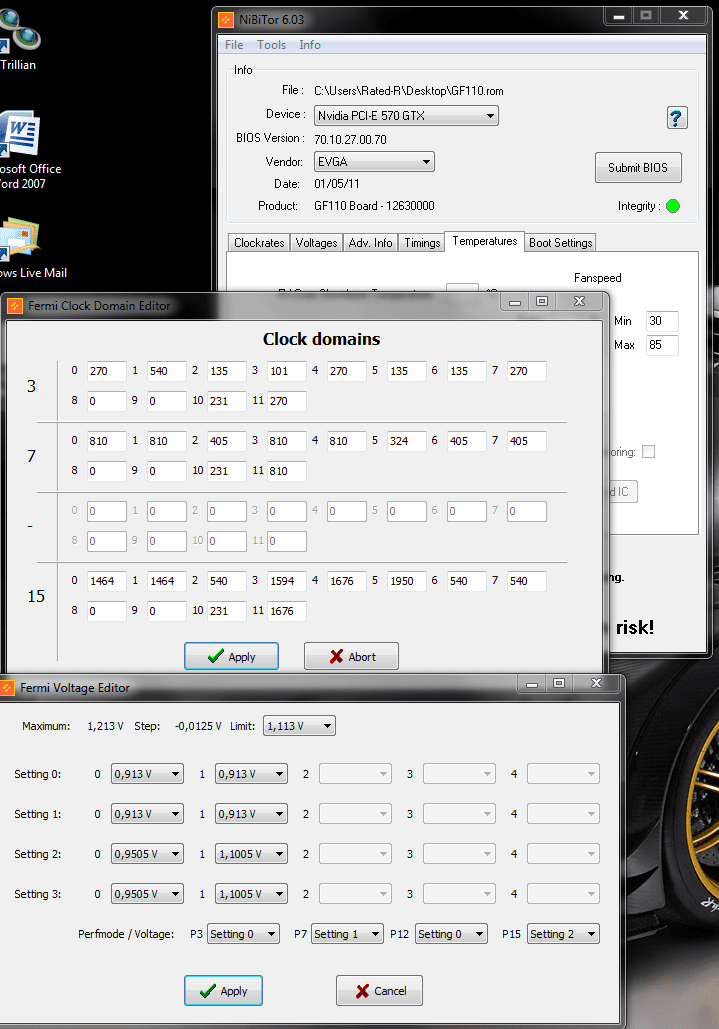Open Setting 2 column 0 dropdown 0,9505 V
This screenshot has width=719, height=1029.
tap(147, 854)
